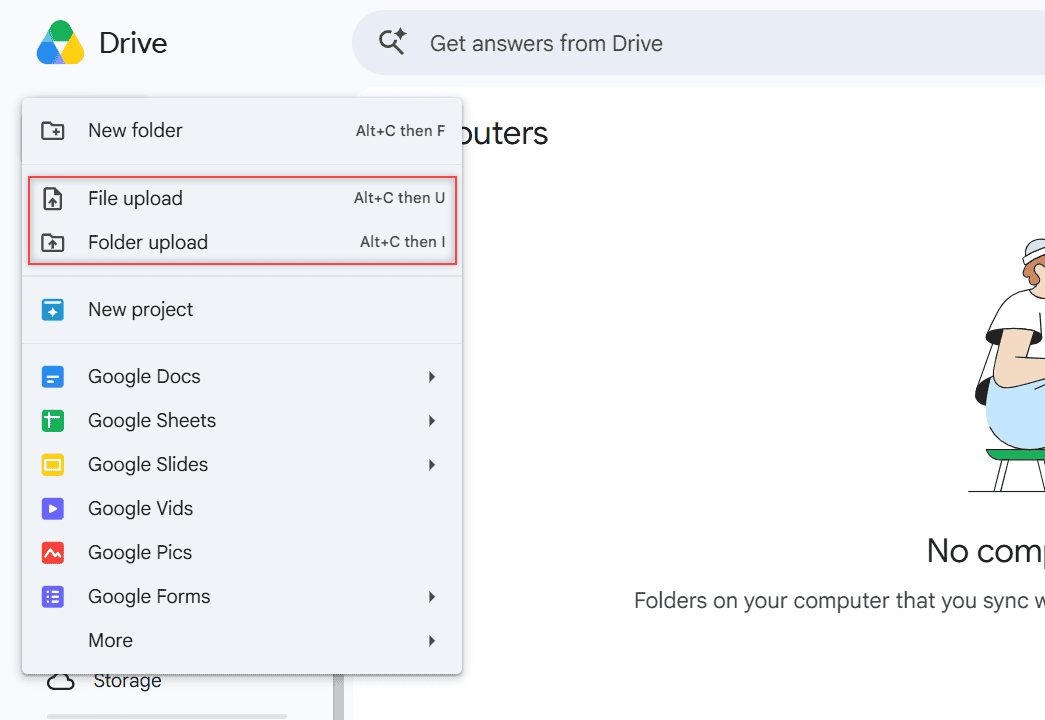1045x720 pixels.
Task: Click the Storage cloud icon
Action: 61,681
